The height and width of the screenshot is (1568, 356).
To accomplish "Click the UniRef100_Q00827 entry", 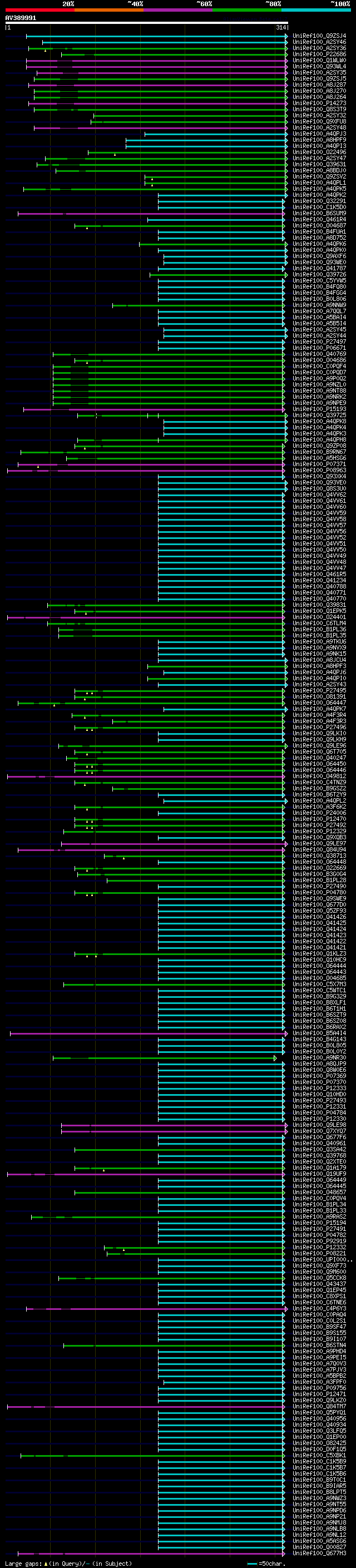I will pyautogui.click(x=319, y=1547).
